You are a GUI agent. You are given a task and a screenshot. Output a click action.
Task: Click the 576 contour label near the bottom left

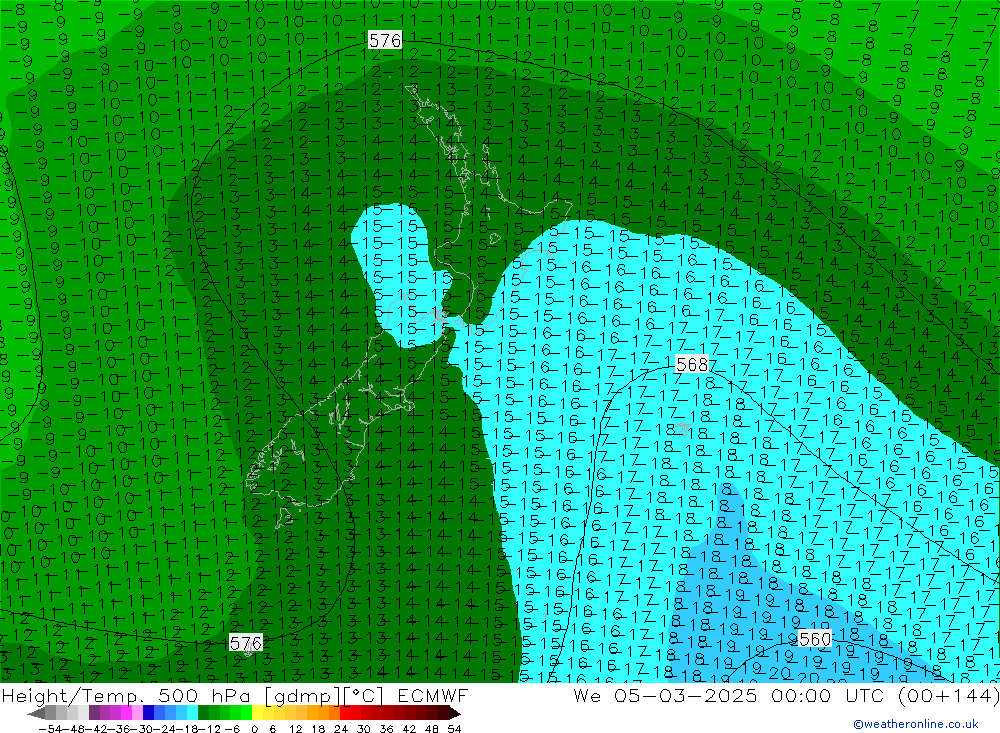(x=246, y=643)
